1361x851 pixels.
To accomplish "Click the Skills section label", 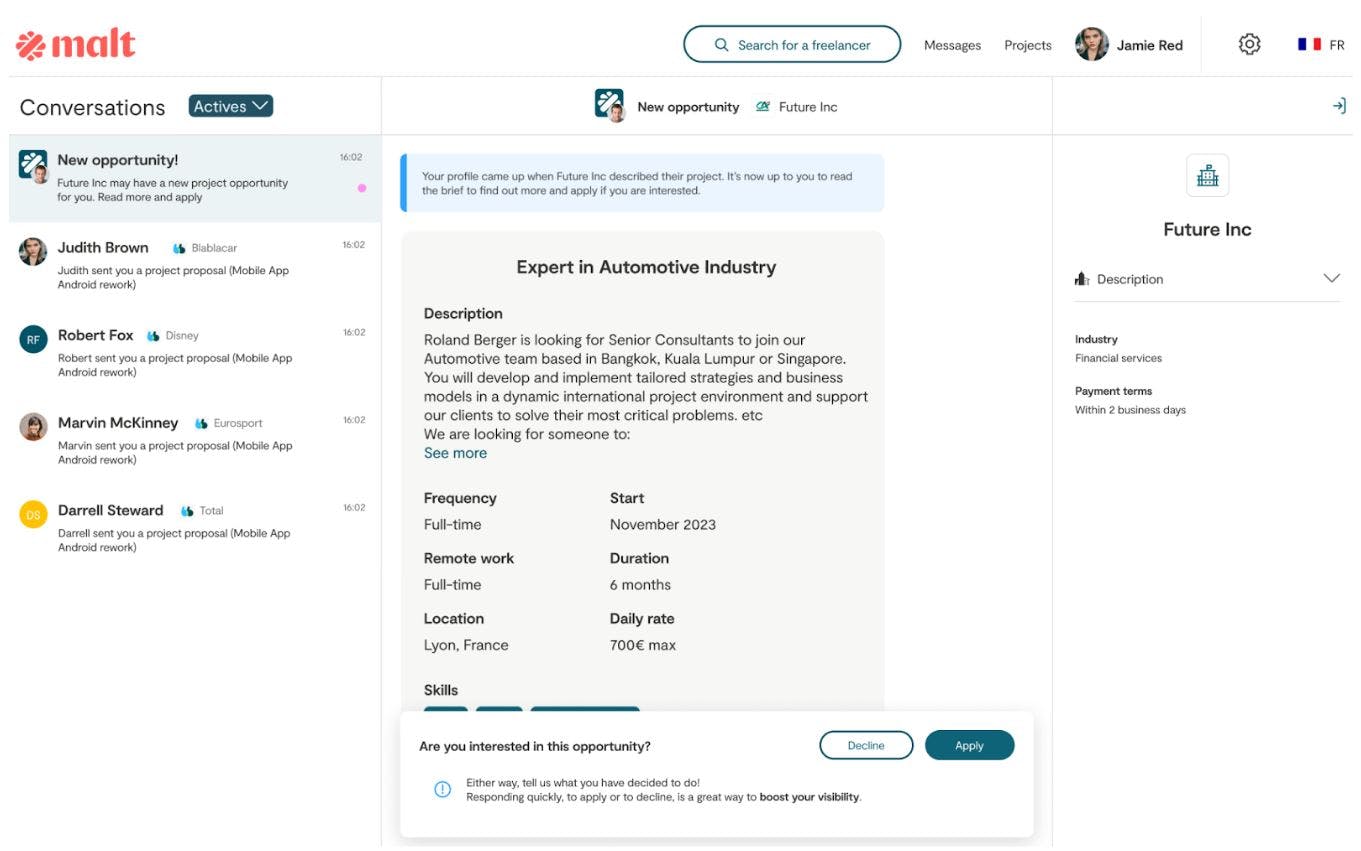I will (x=441, y=690).
